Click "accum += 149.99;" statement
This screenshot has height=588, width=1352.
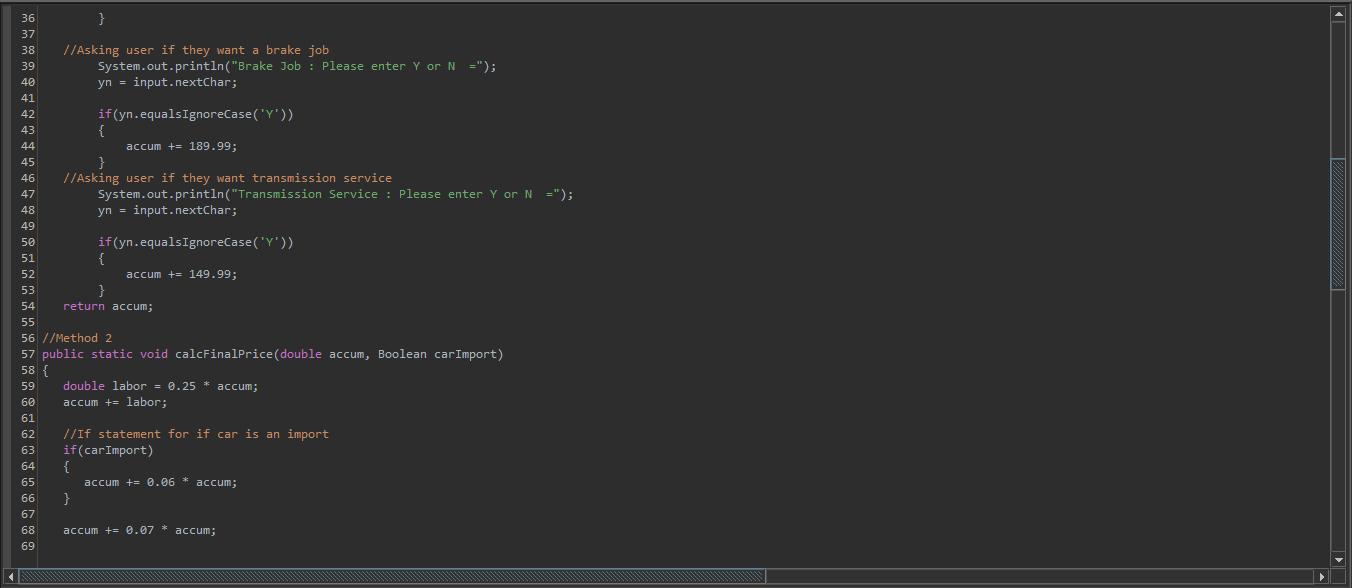182,274
